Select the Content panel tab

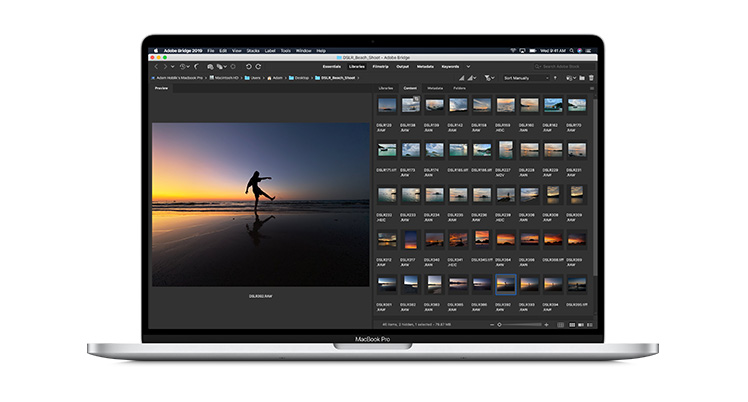coord(410,88)
